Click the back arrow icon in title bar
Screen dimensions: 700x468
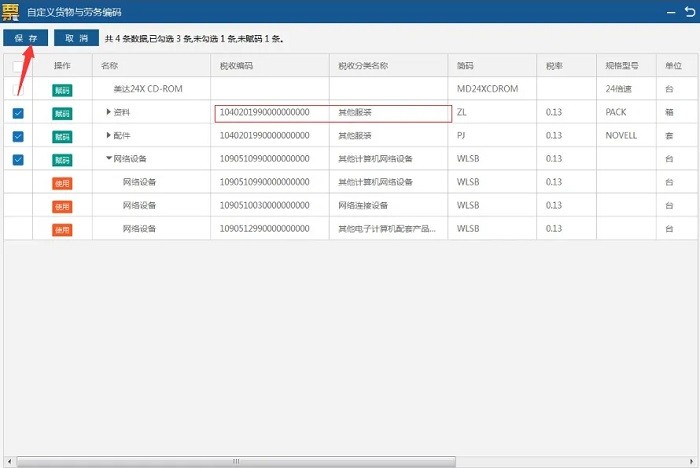[687, 10]
